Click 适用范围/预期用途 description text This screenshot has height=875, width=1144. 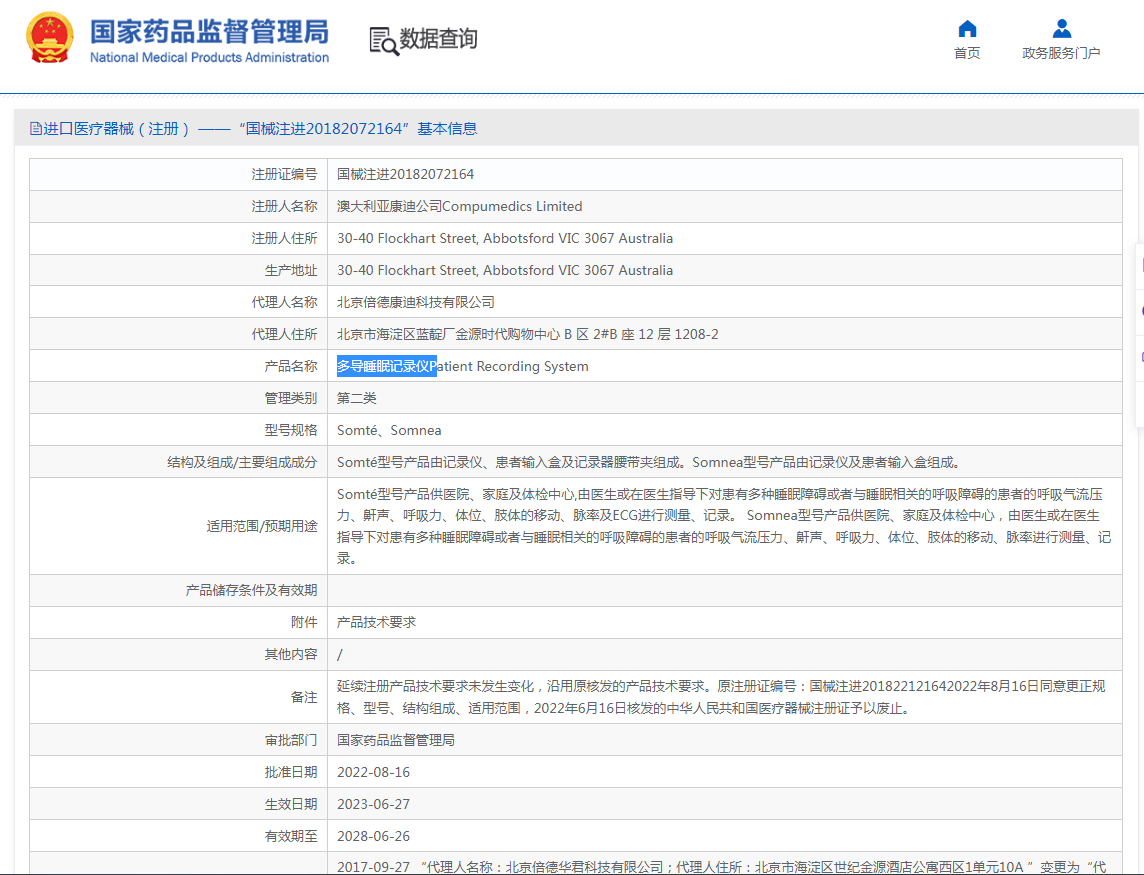[724, 526]
